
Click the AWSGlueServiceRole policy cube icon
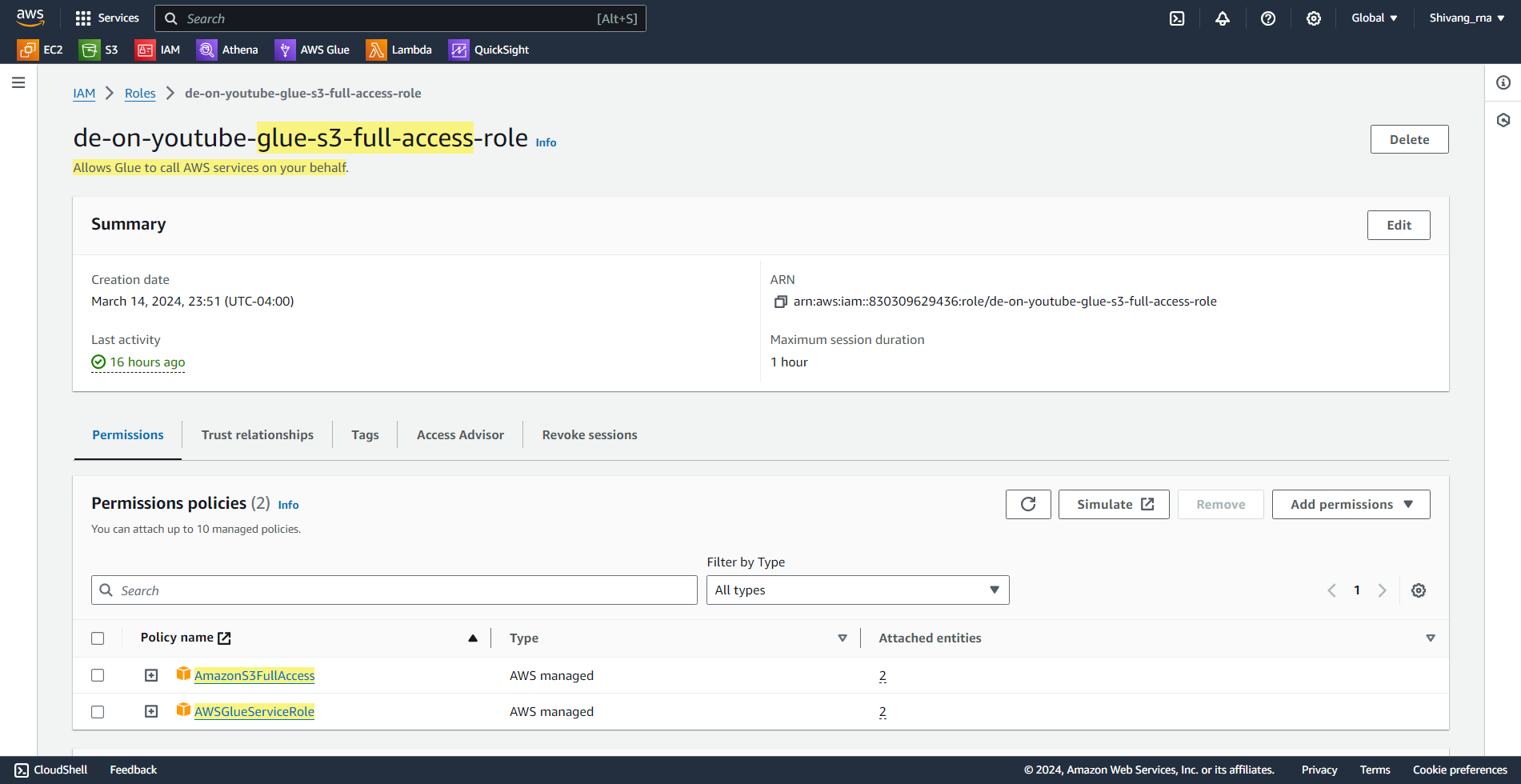point(183,710)
